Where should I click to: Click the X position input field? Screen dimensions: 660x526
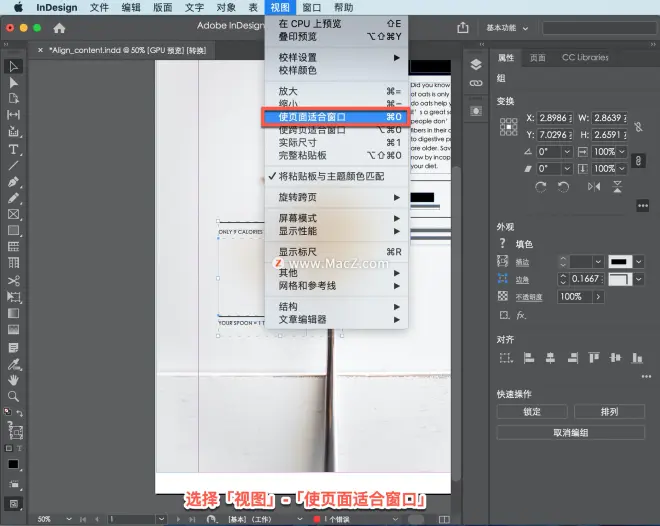coord(555,118)
